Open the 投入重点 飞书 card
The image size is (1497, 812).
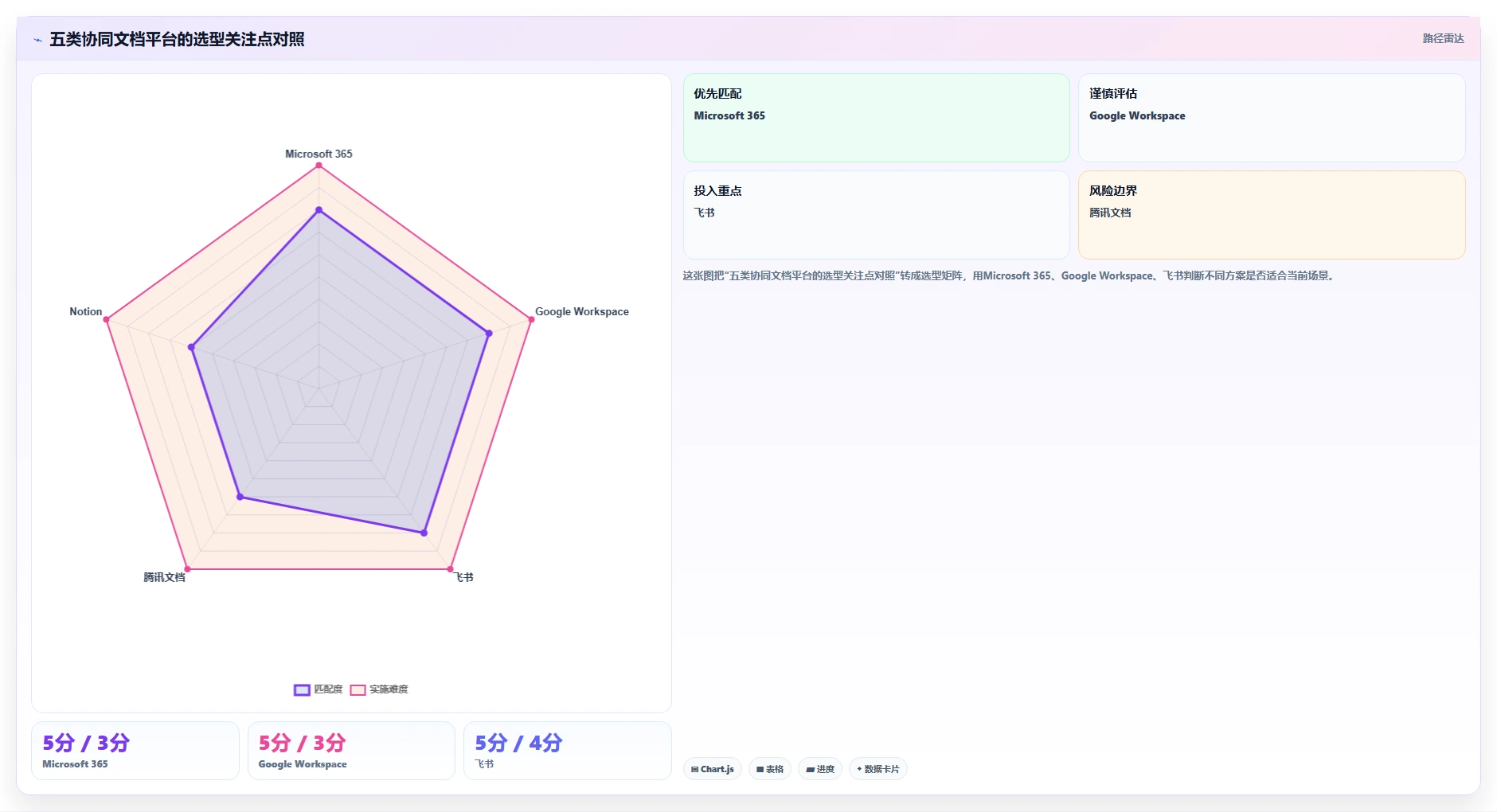coord(876,215)
